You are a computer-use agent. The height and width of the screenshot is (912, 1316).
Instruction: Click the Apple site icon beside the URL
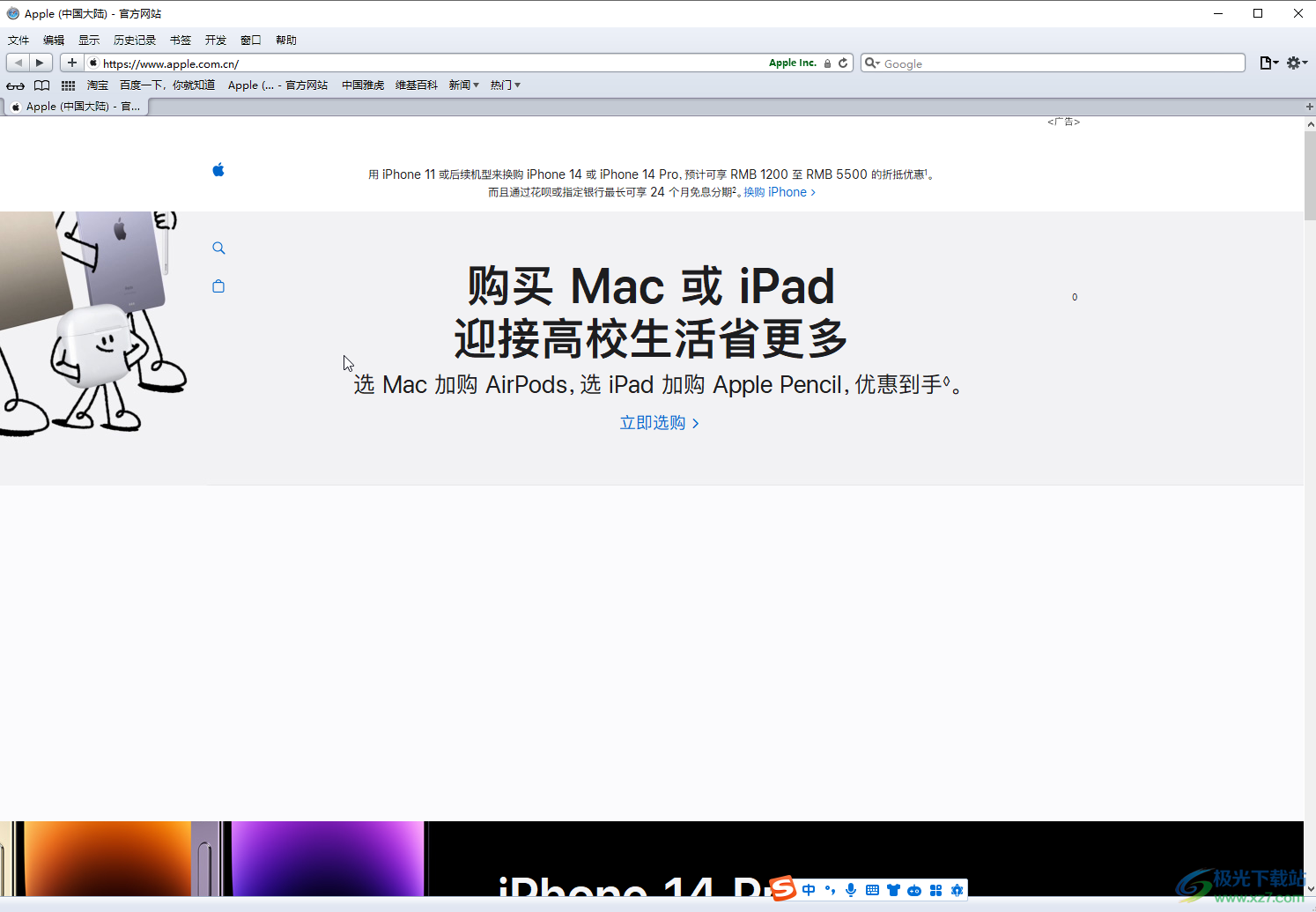[x=93, y=63]
